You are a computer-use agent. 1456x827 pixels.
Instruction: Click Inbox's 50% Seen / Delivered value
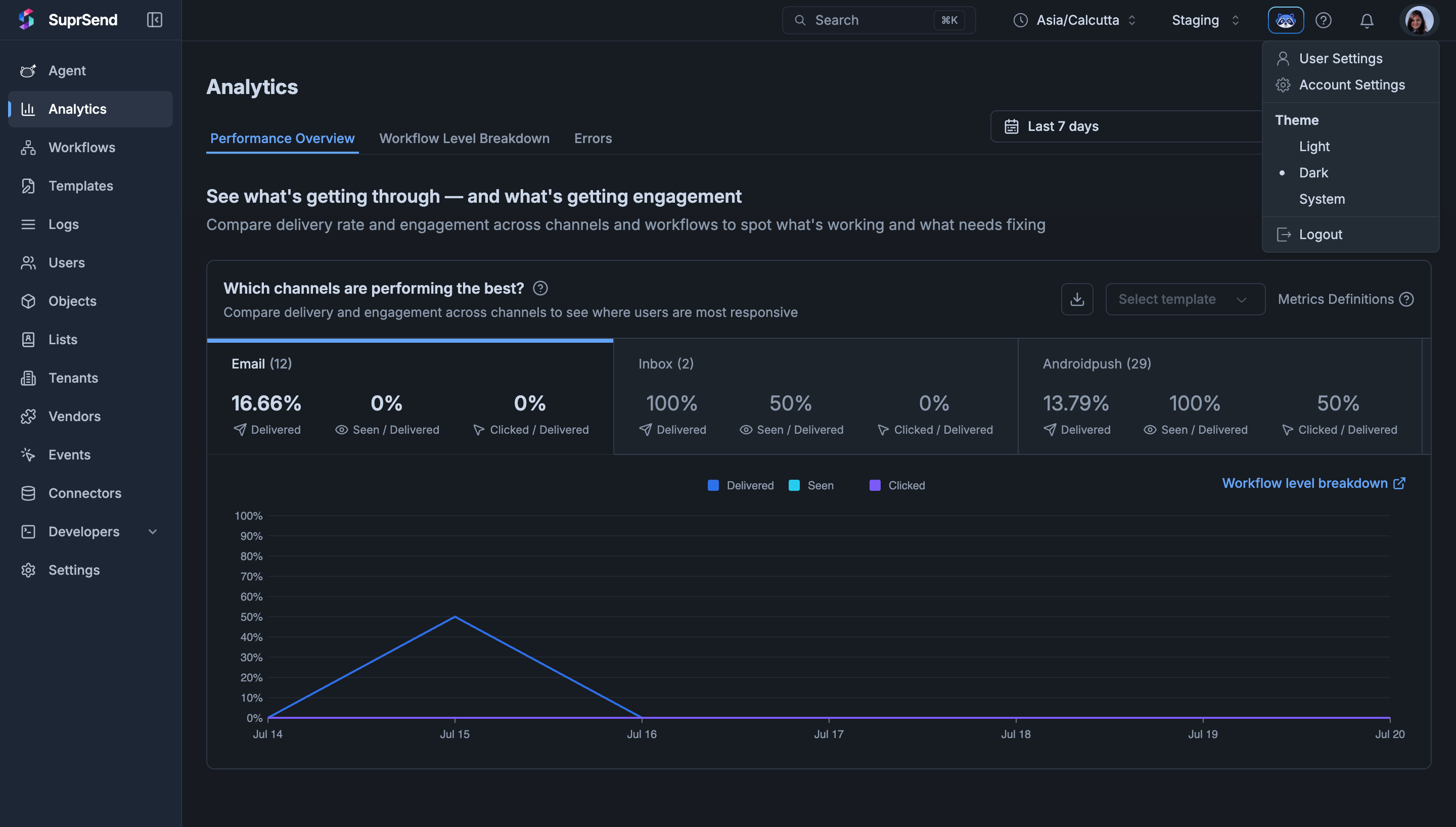tap(791, 403)
